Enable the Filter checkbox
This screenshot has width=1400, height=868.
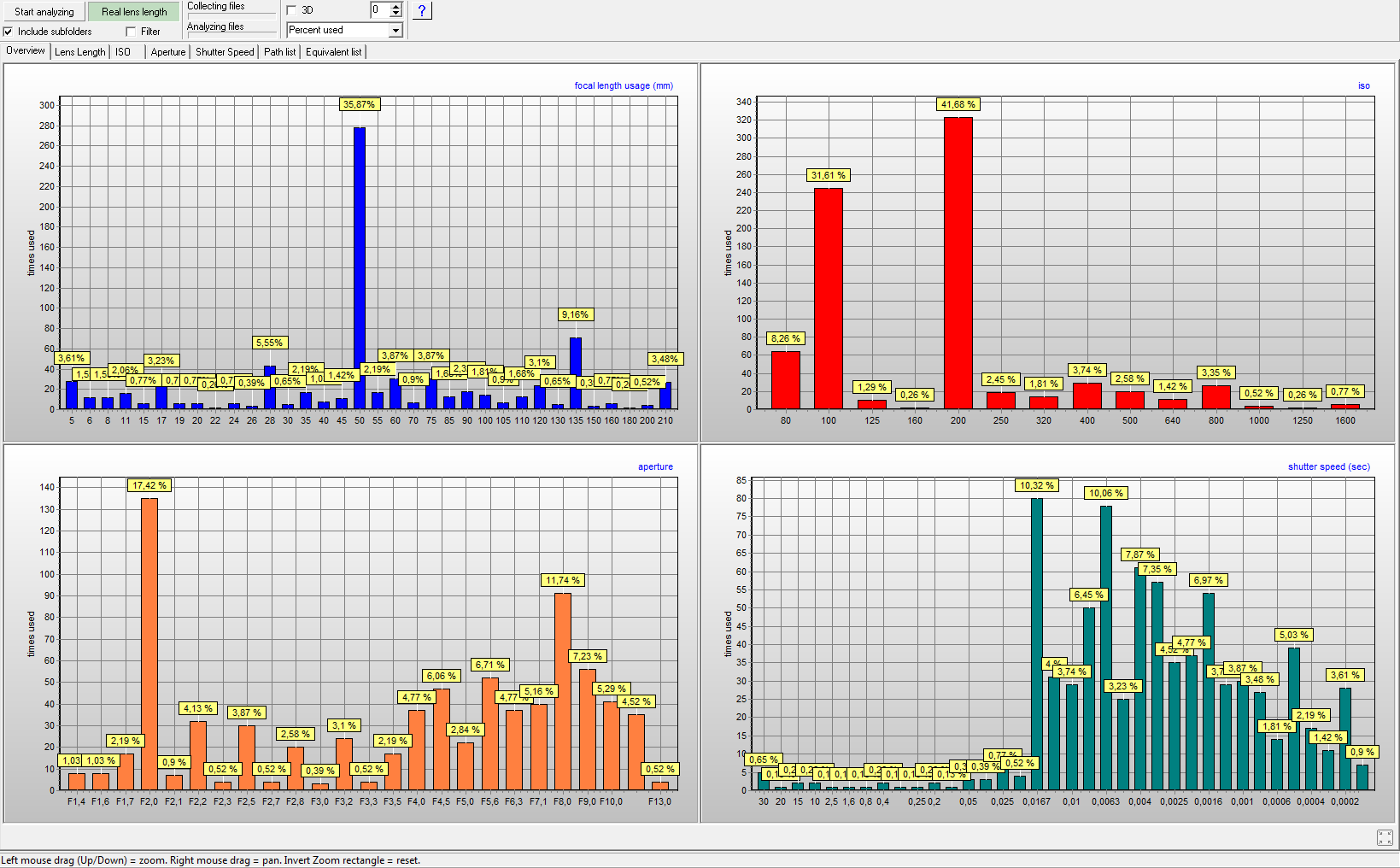pos(131,32)
